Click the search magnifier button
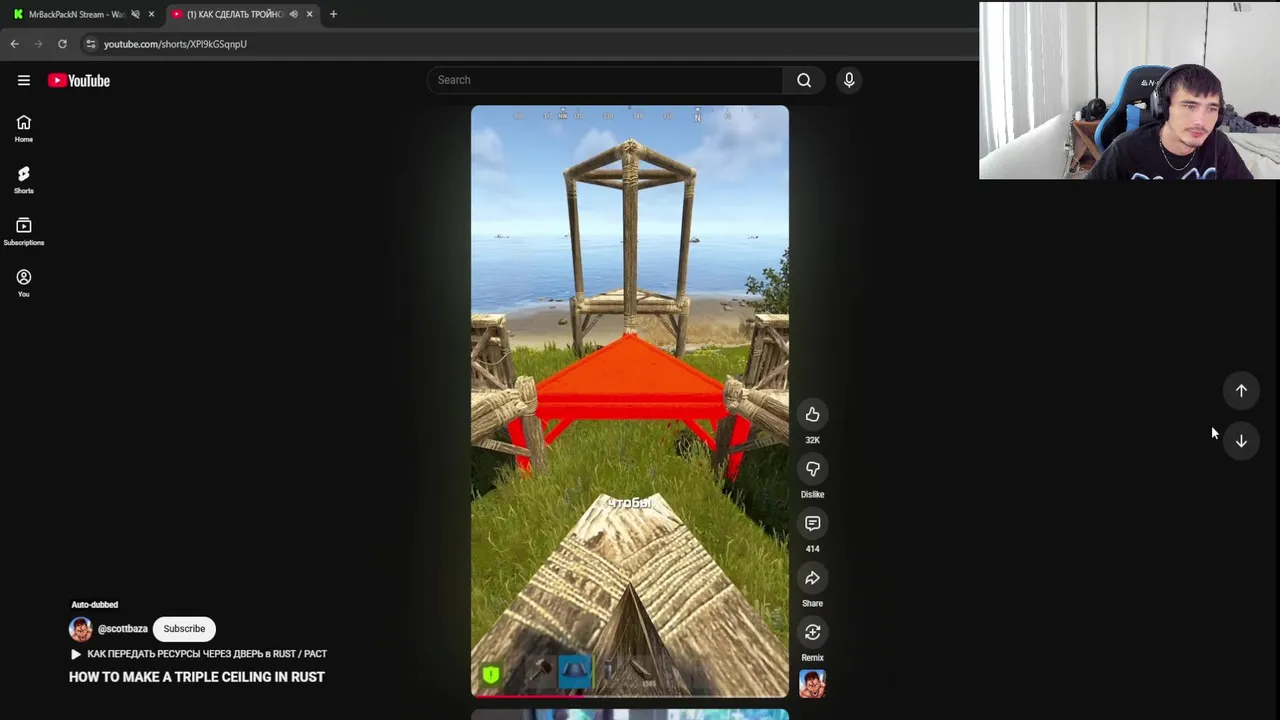The width and height of the screenshot is (1280, 720). [804, 80]
